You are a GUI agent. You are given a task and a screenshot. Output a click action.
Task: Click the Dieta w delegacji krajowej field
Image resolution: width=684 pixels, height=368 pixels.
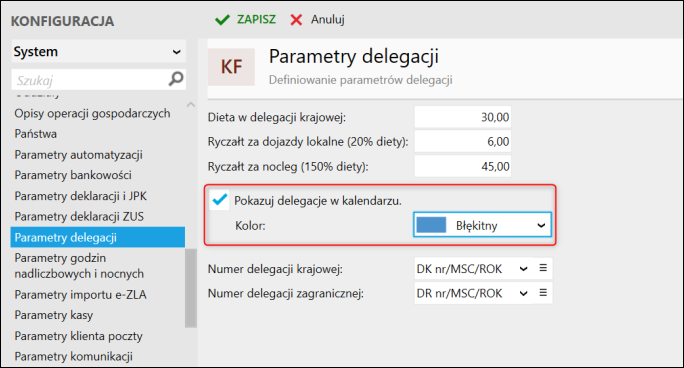(x=462, y=117)
